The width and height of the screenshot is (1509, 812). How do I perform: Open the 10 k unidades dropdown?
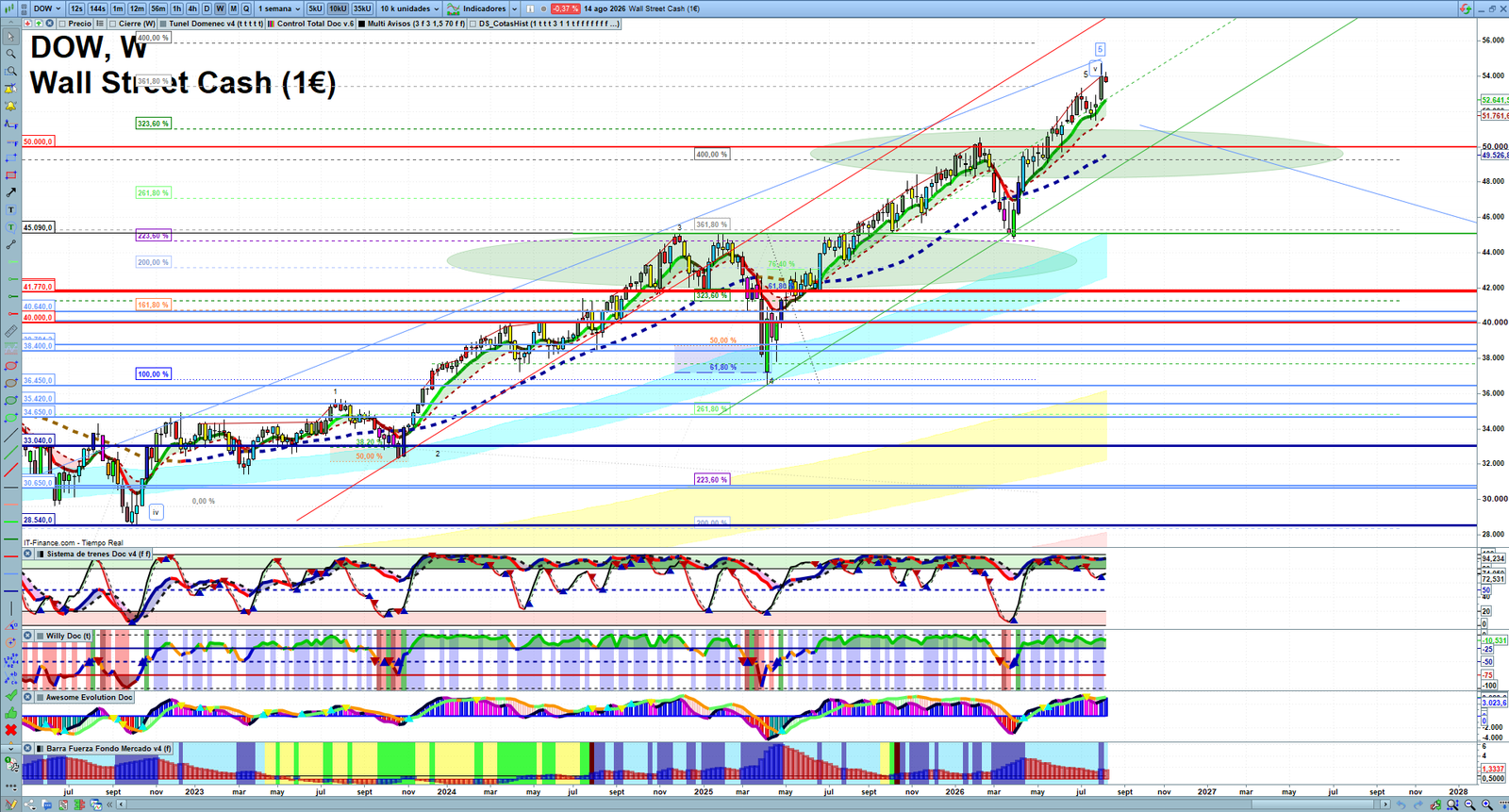409,8
